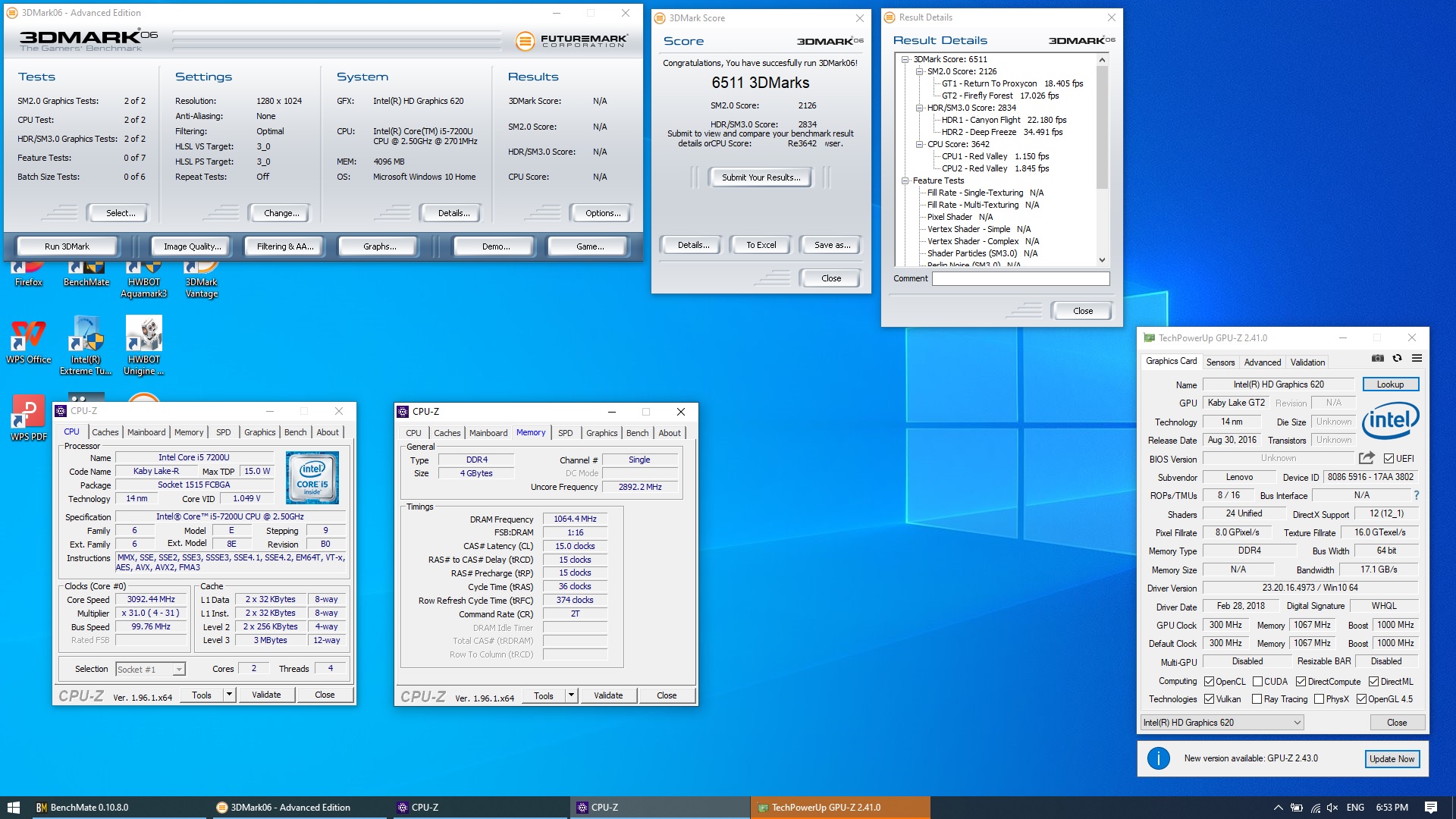Viewport: 1456px width, 819px height.
Task: Click the battery tray icon
Action: tap(1297, 808)
